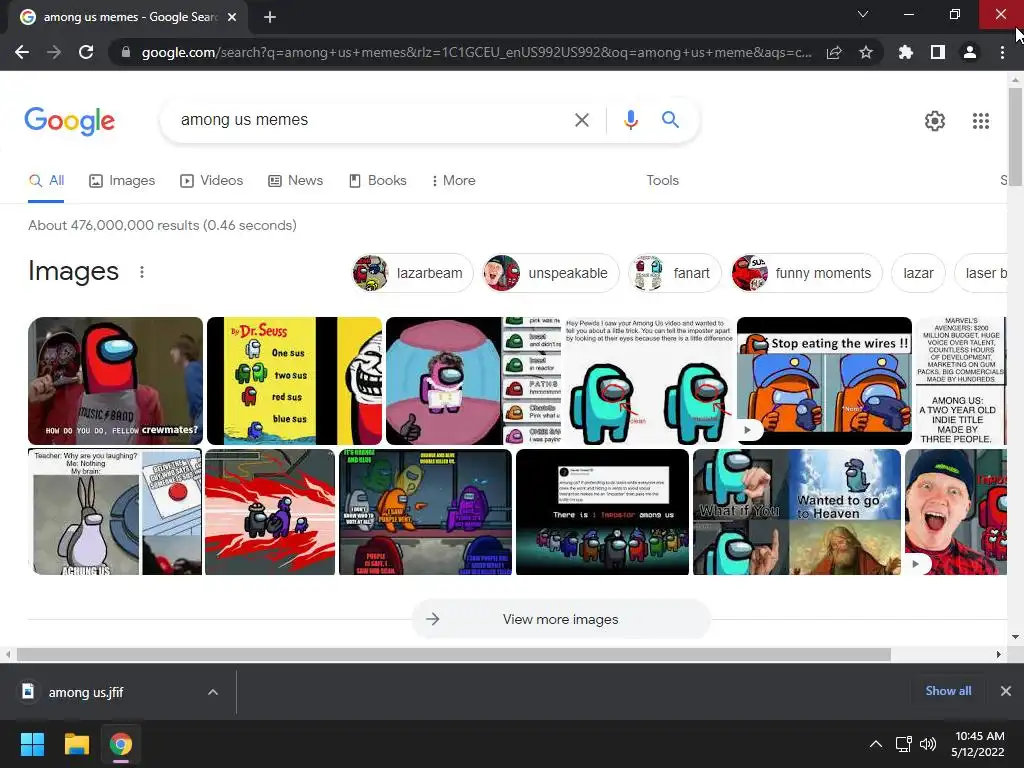The height and width of the screenshot is (768, 1024).
Task: Open the orange and blue vent meme
Action: tap(425, 512)
